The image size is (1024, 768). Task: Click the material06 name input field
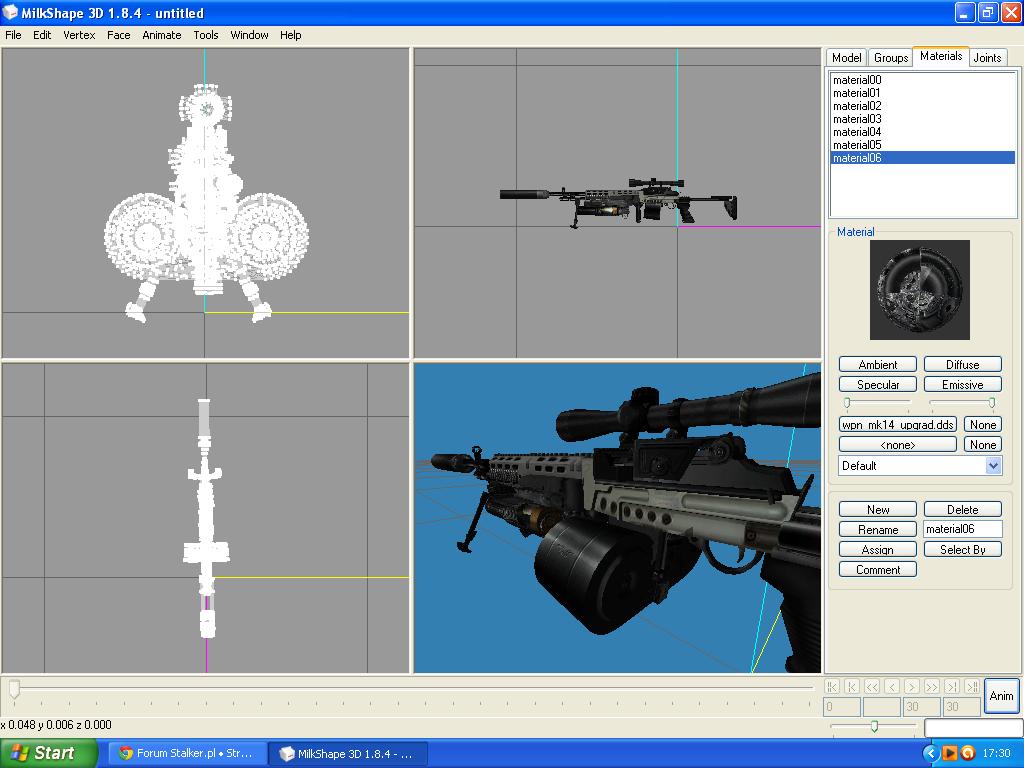click(x=962, y=529)
